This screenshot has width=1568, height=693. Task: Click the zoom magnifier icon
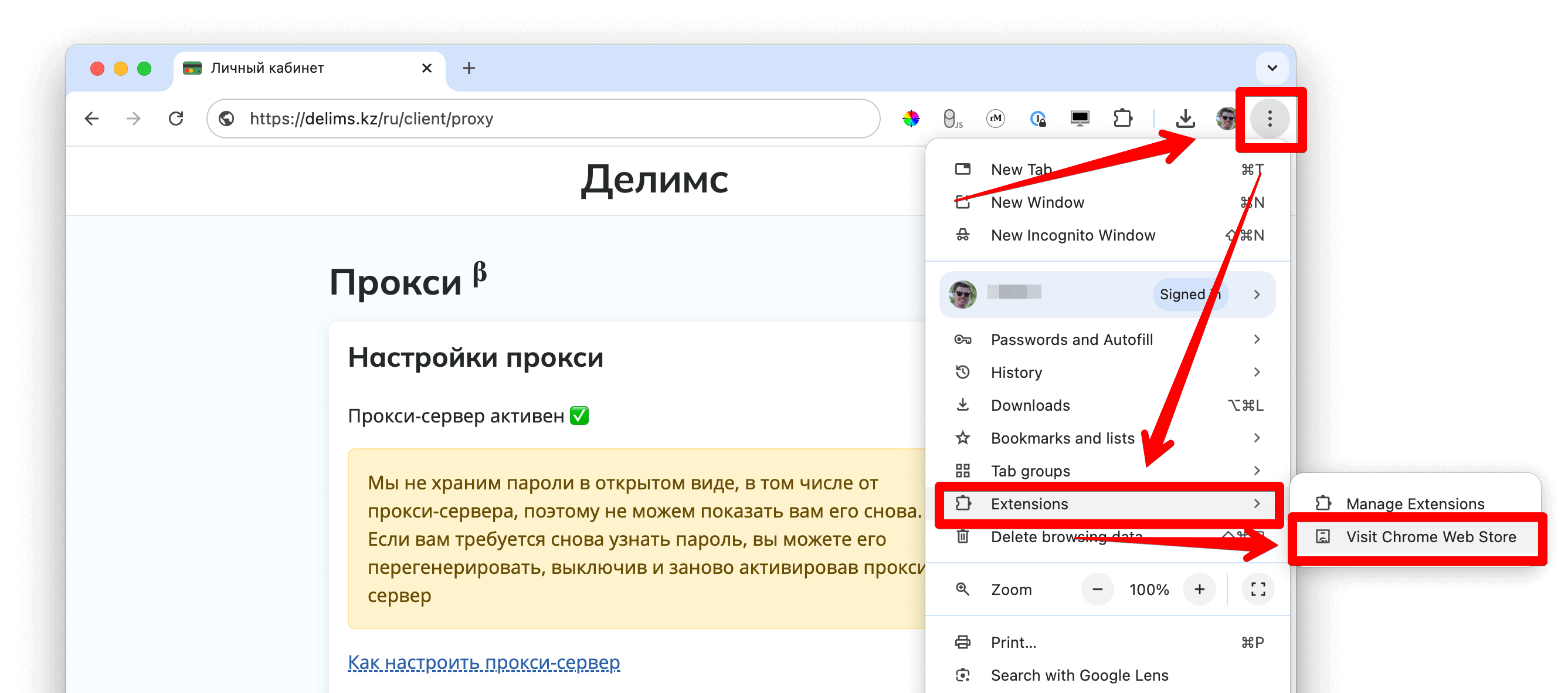[962, 589]
